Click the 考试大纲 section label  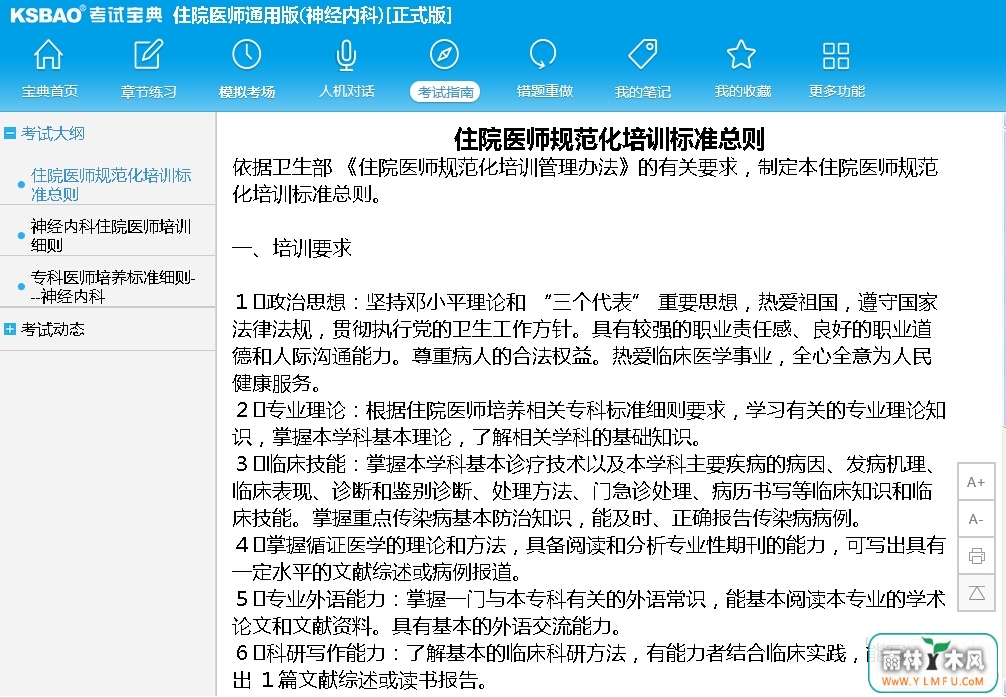[53, 133]
